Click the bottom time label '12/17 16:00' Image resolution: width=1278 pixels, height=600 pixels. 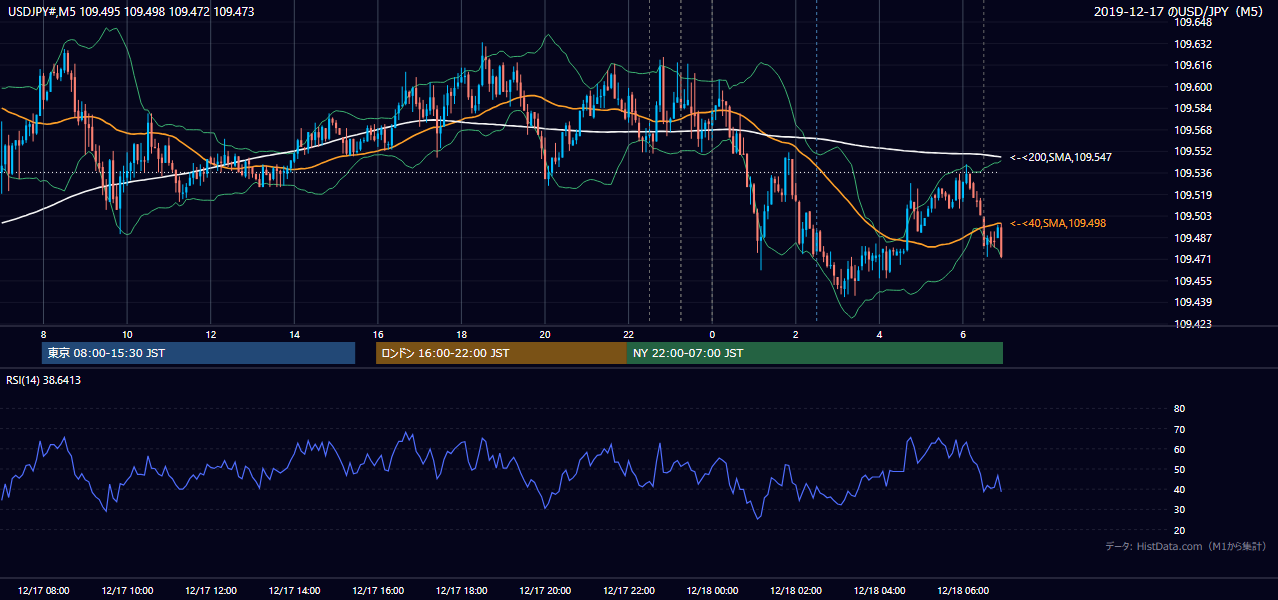[x=378, y=590]
